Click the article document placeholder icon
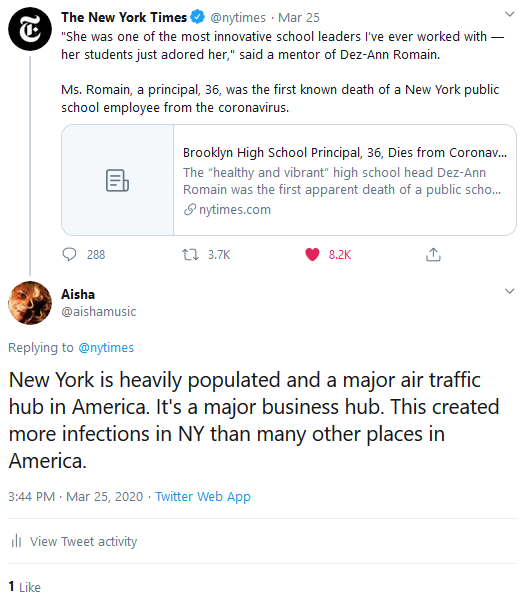This screenshot has height=596, width=529. (x=117, y=180)
